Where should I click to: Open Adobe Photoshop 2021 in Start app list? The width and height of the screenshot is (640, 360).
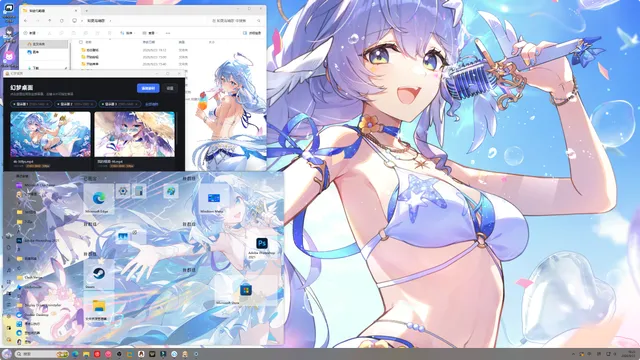click(39, 241)
